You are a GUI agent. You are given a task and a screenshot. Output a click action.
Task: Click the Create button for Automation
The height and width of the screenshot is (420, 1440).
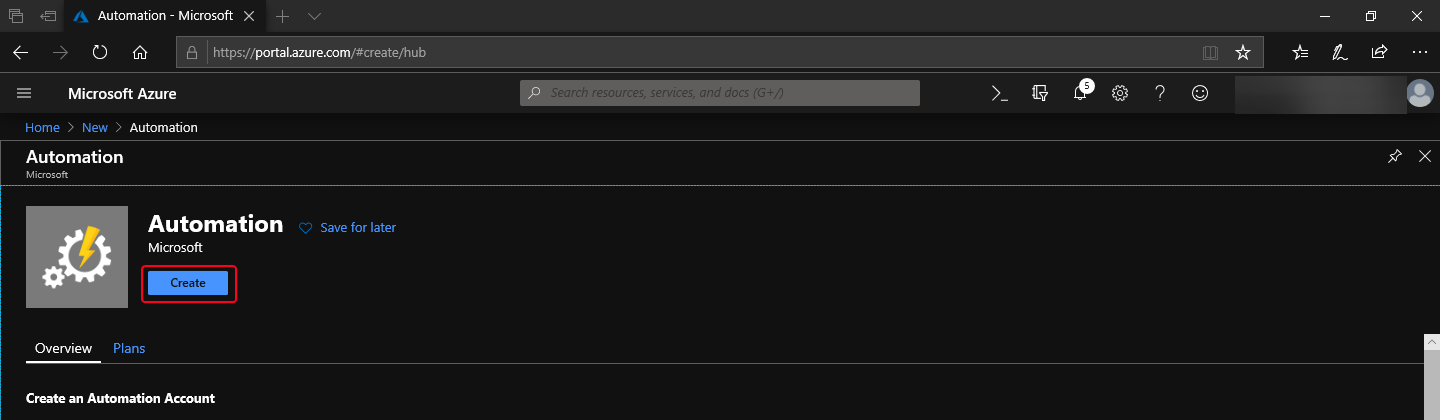click(x=188, y=283)
